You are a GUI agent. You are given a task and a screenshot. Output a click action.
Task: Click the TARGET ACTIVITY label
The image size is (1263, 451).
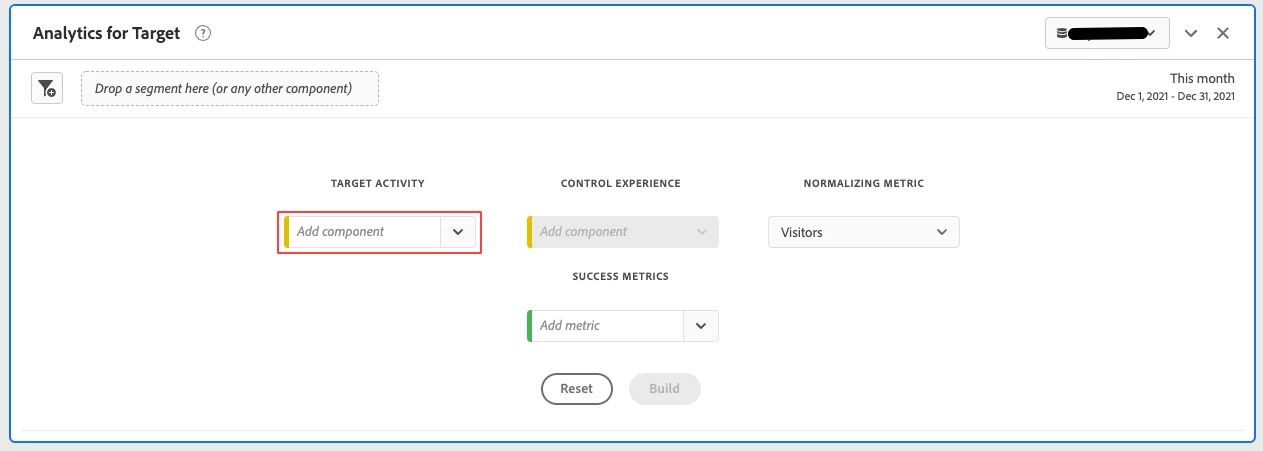coord(378,184)
